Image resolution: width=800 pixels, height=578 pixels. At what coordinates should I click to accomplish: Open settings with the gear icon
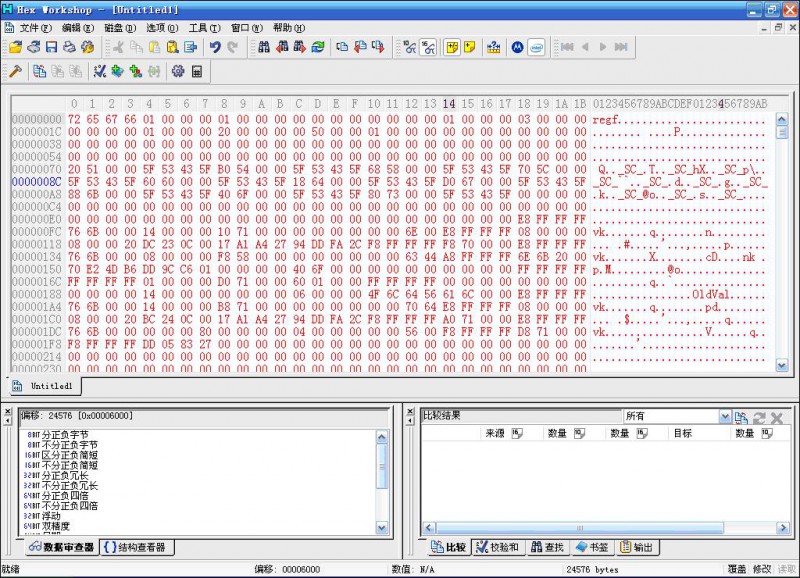click(x=178, y=71)
